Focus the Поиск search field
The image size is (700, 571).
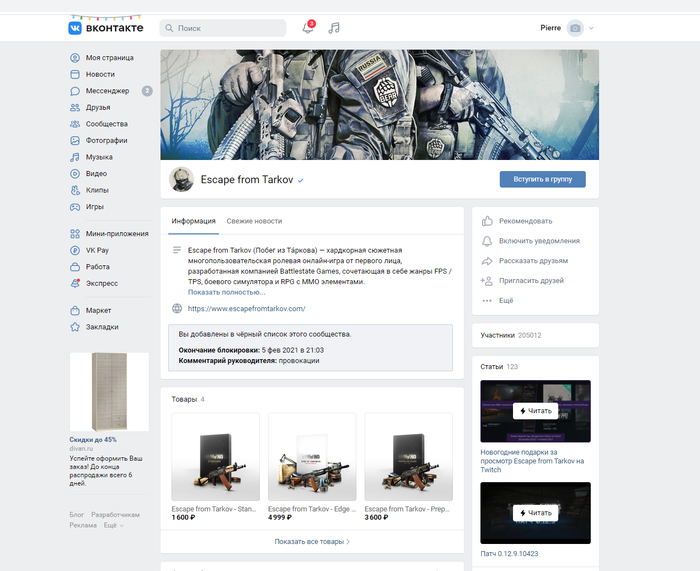[x=223, y=28]
